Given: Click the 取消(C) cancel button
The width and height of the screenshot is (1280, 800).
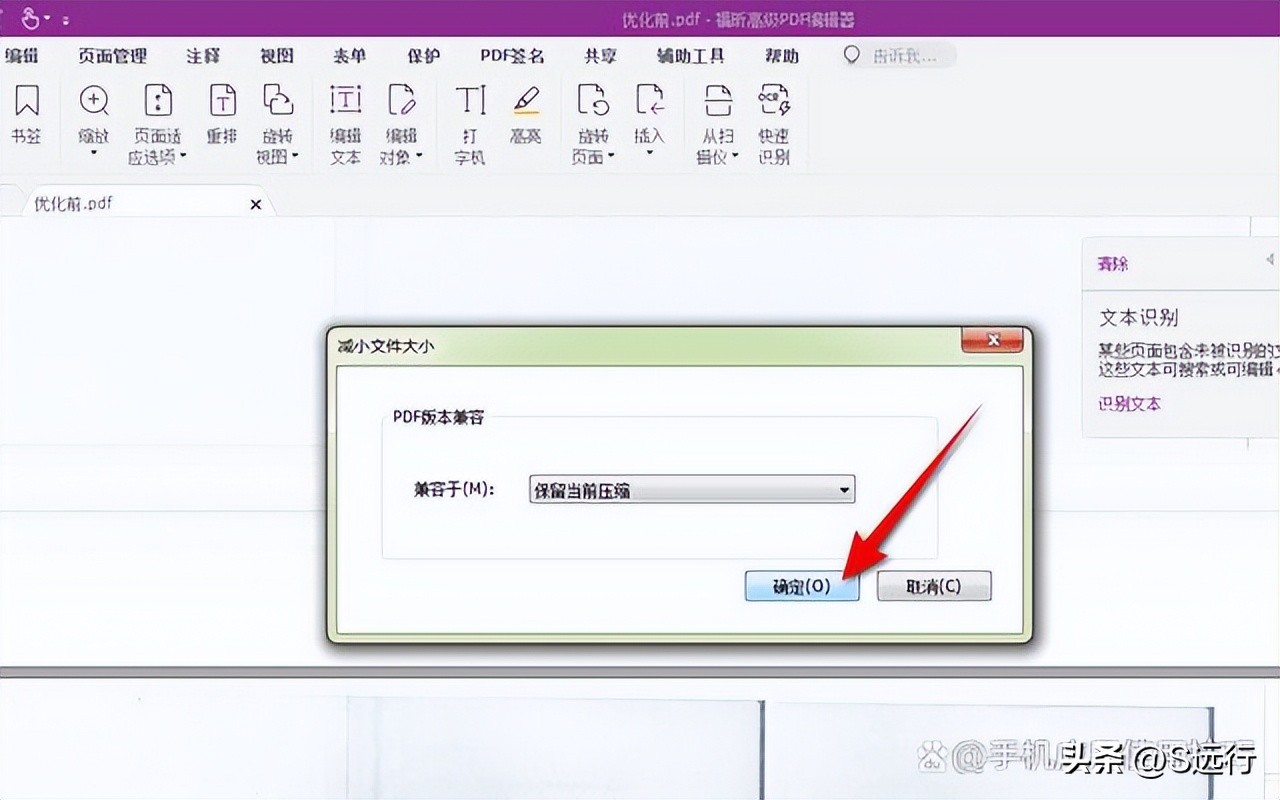Looking at the screenshot, I should click(x=933, y=586).
